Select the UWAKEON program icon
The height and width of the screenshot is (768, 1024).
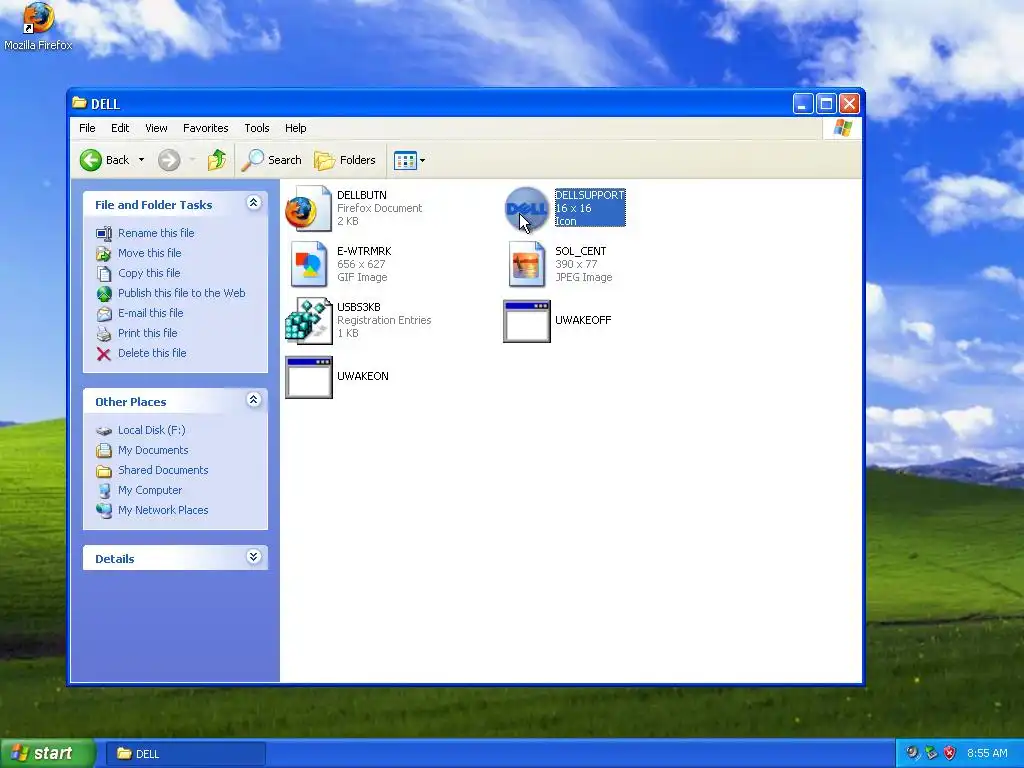pos(308,377)
